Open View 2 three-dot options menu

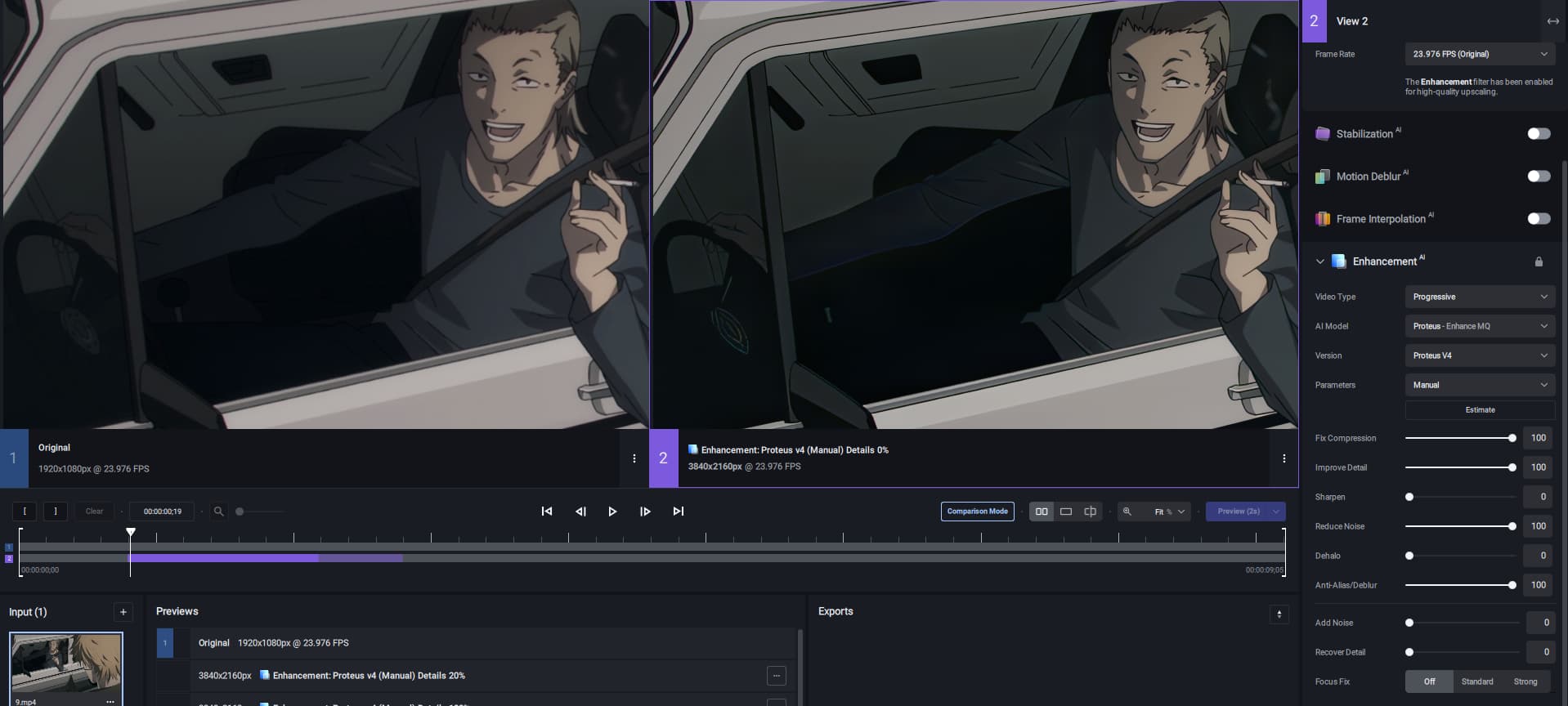coord(1284,458)
